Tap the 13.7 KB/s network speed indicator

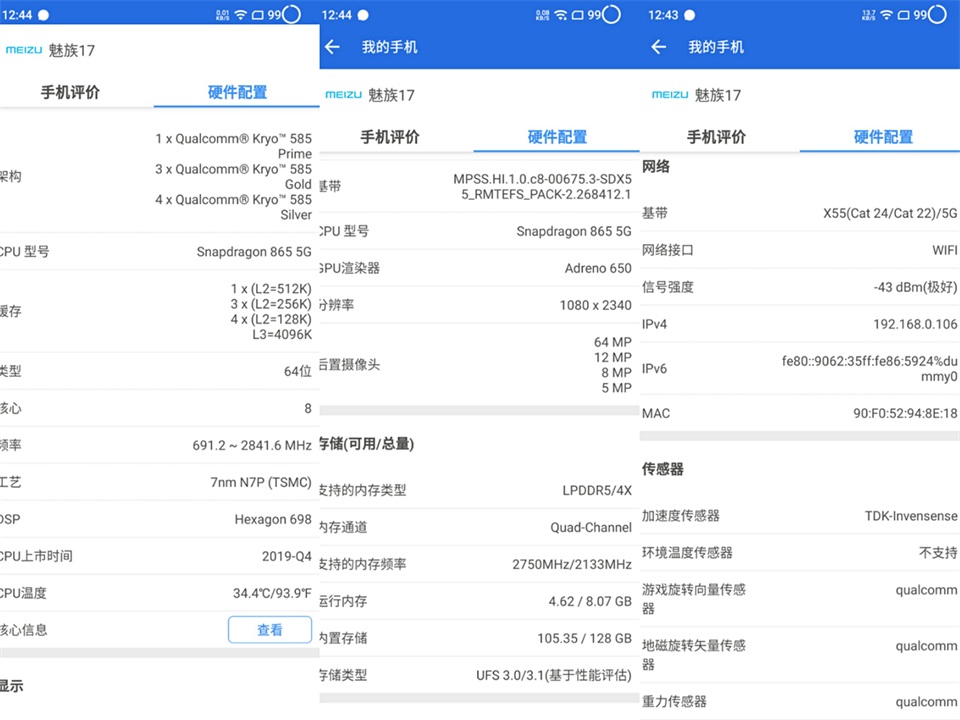(869, 15)
